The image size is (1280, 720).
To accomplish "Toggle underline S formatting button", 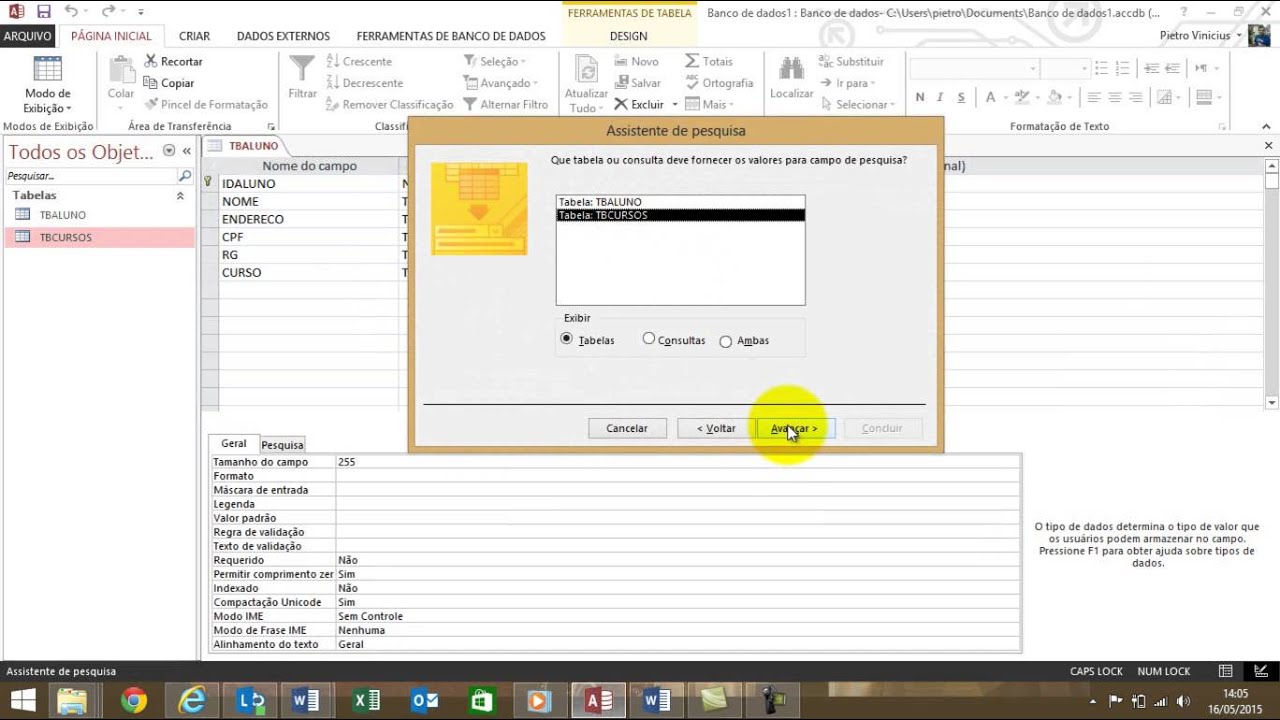I will (961, 98).
